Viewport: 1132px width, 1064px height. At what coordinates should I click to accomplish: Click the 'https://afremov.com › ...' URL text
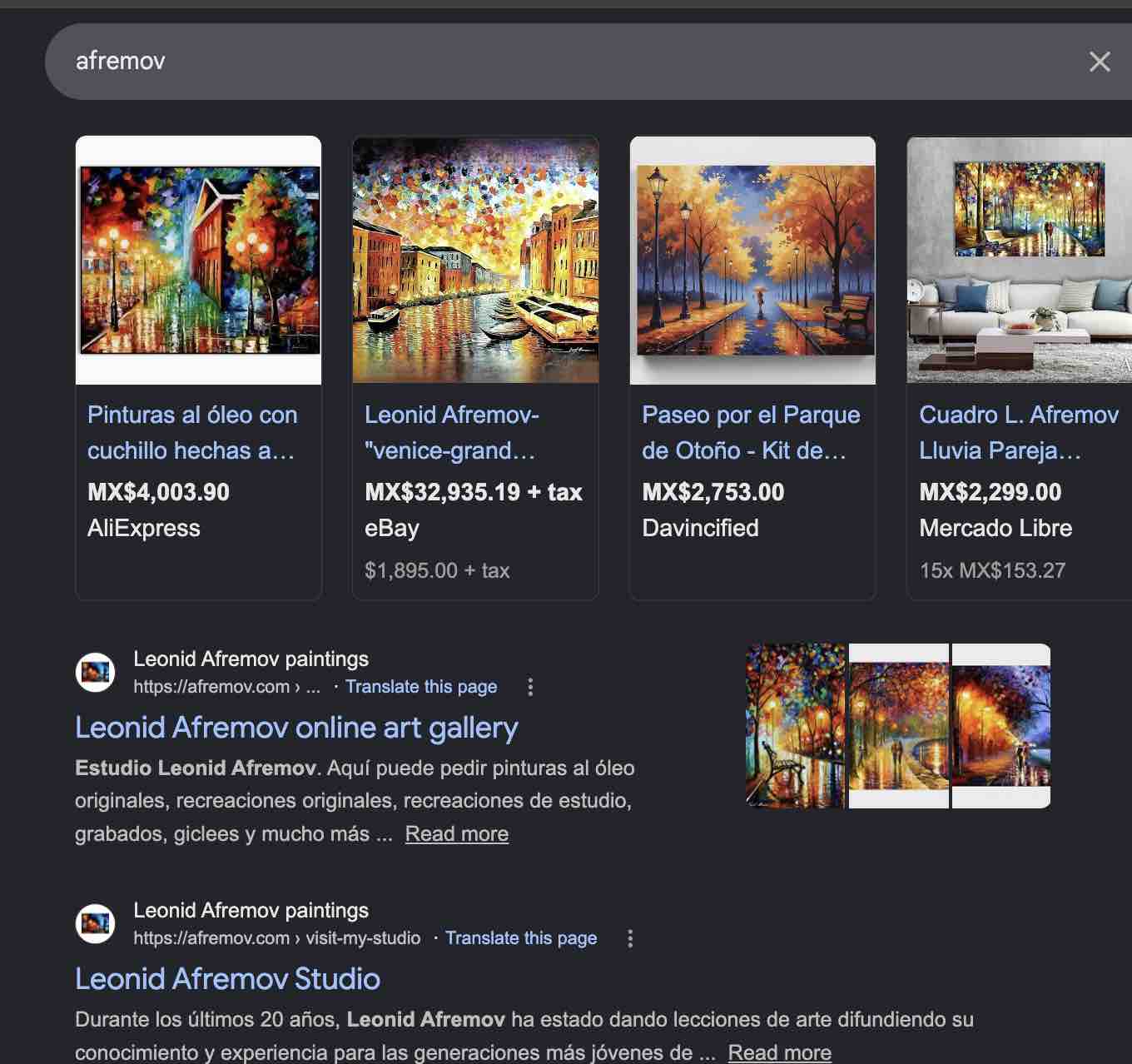pos(226,687)
